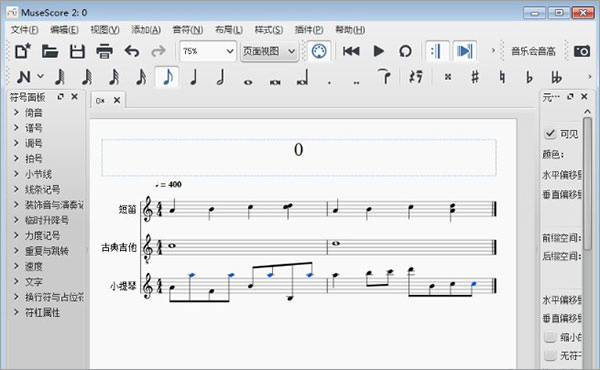Select the highlighted blue note duration icon
The image size is (600, 370).
click(167, 77)
